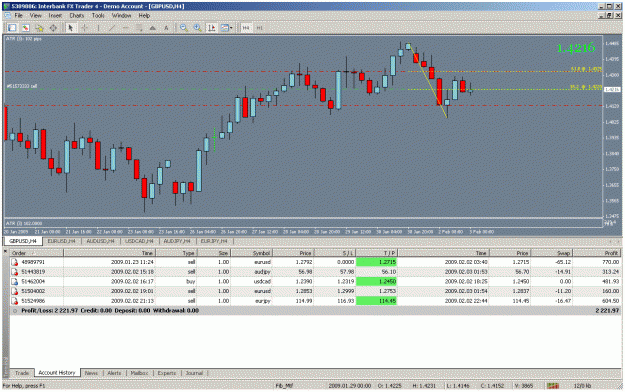Screen dimensions: 625x392
Task: Select buy order 51462004 row icon
Action: 15,282
